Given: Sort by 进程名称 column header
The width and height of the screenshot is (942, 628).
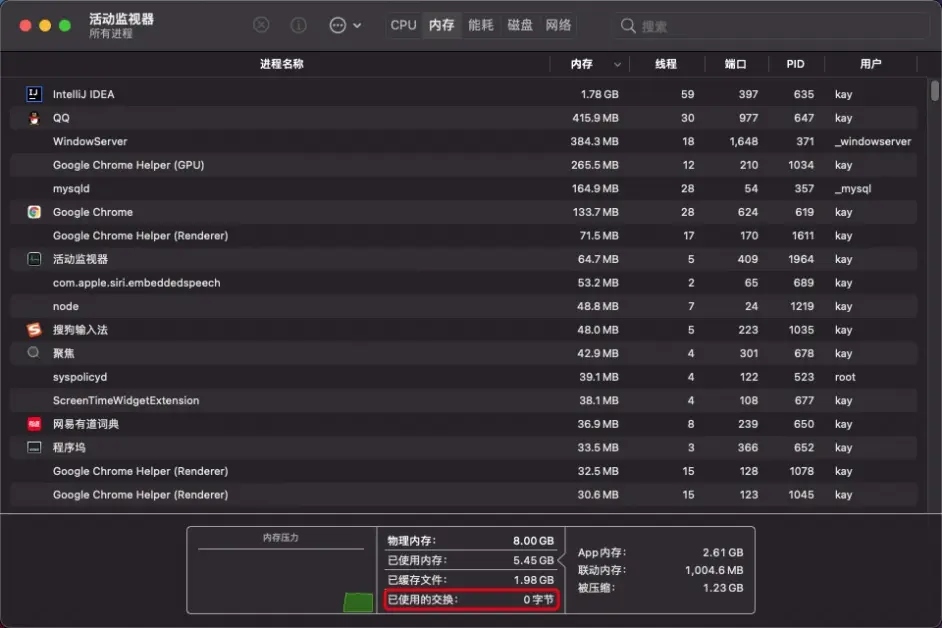Looking at the screenshot, I should [x=282, y=64].
